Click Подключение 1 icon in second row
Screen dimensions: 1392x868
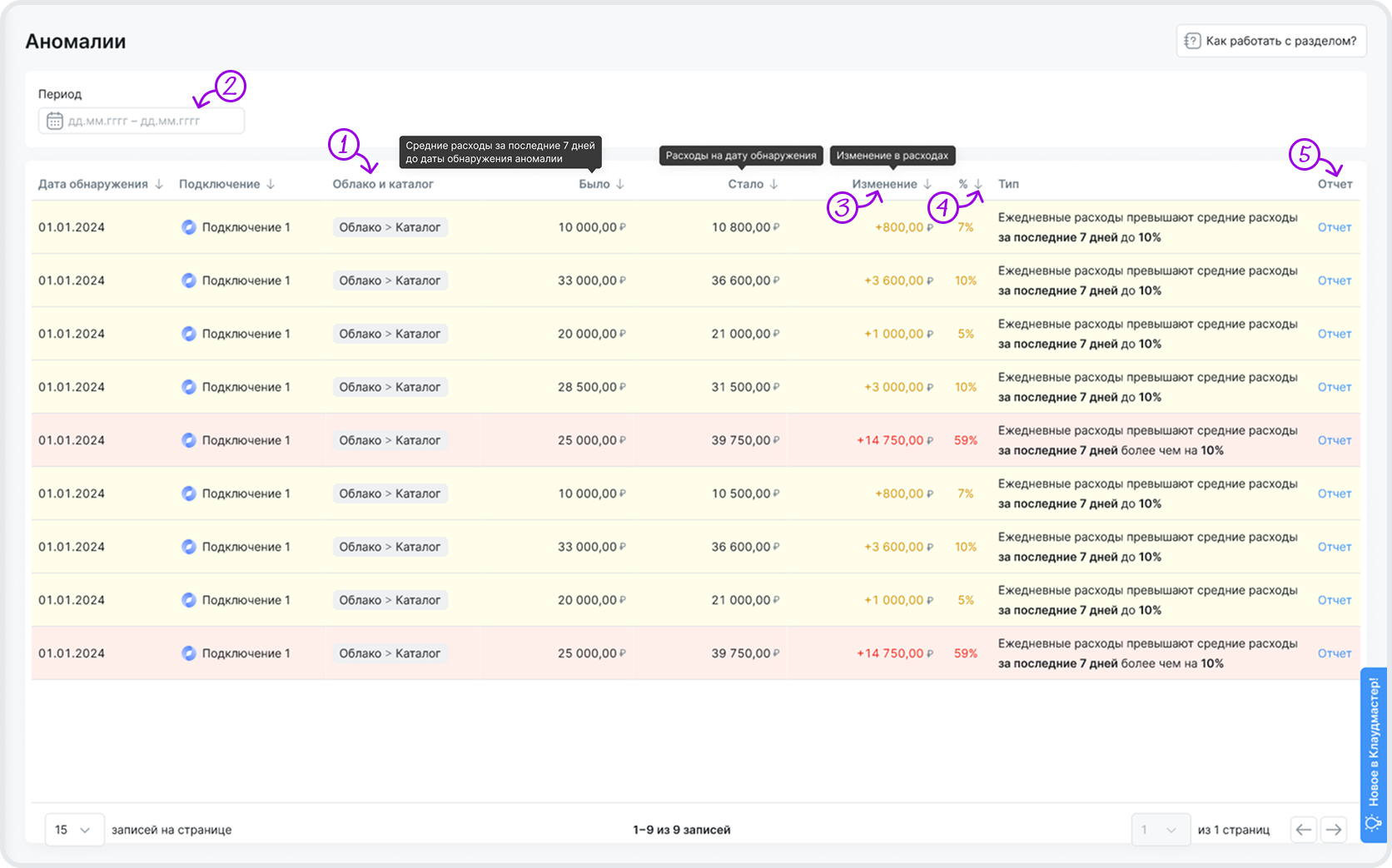click(x=189, y=280)
